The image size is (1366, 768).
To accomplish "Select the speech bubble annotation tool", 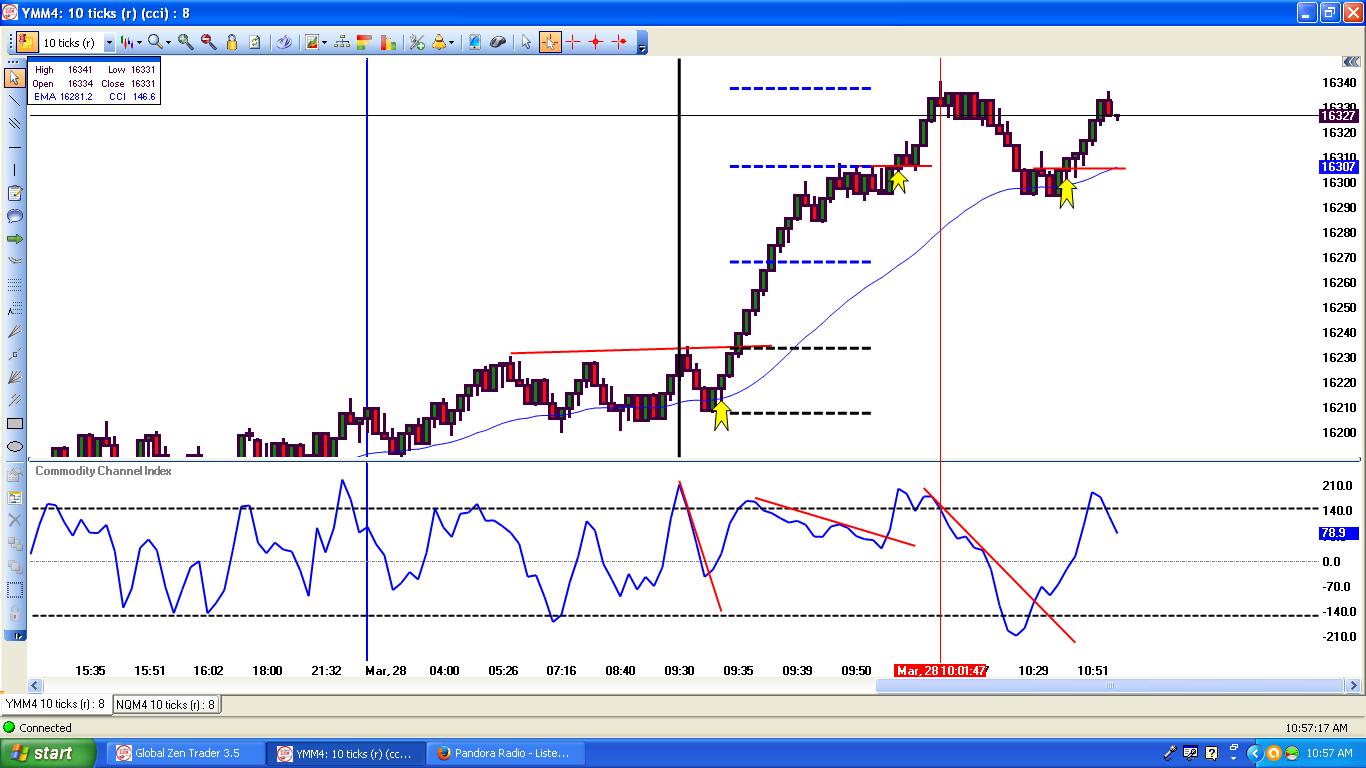I will (14, 216).
